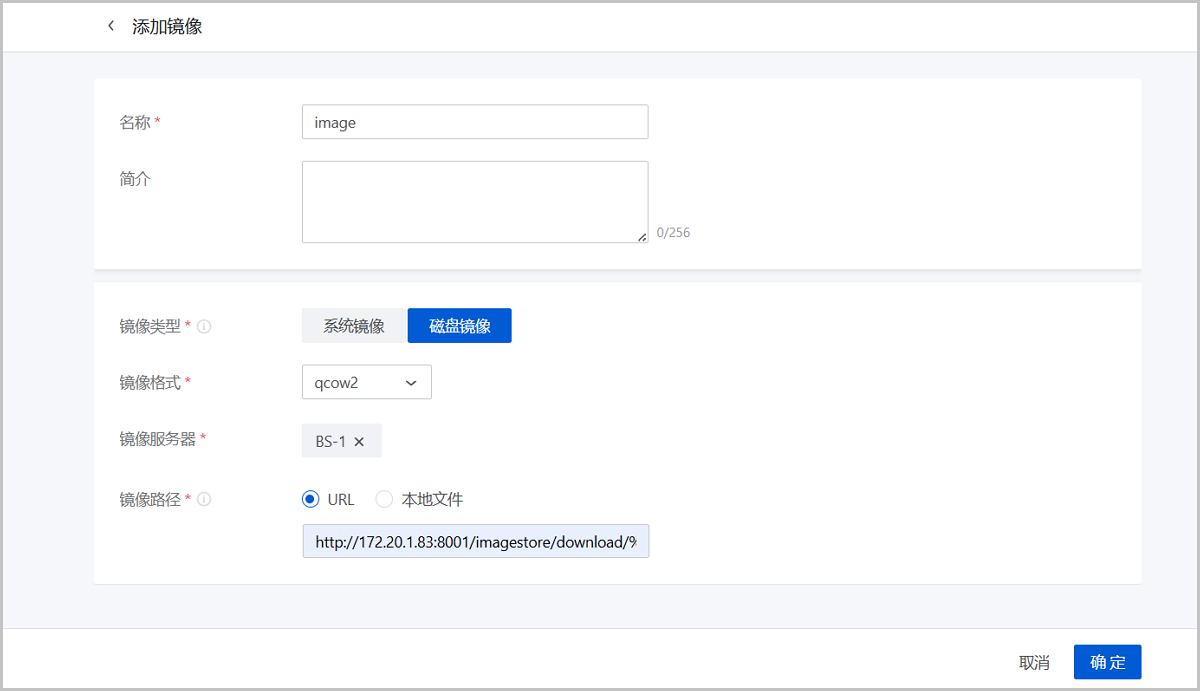Click the image URL path input field
This screenshot has height=691, width=1200.
[x=475, y=541]
